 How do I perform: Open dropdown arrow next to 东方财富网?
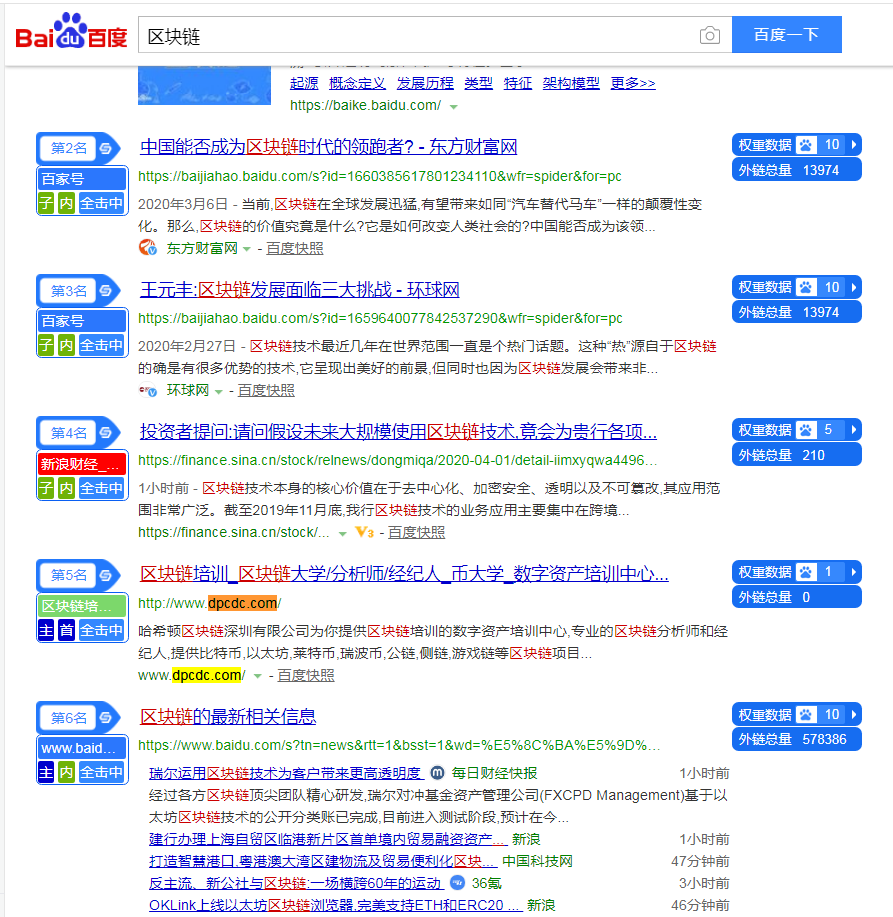247,249
